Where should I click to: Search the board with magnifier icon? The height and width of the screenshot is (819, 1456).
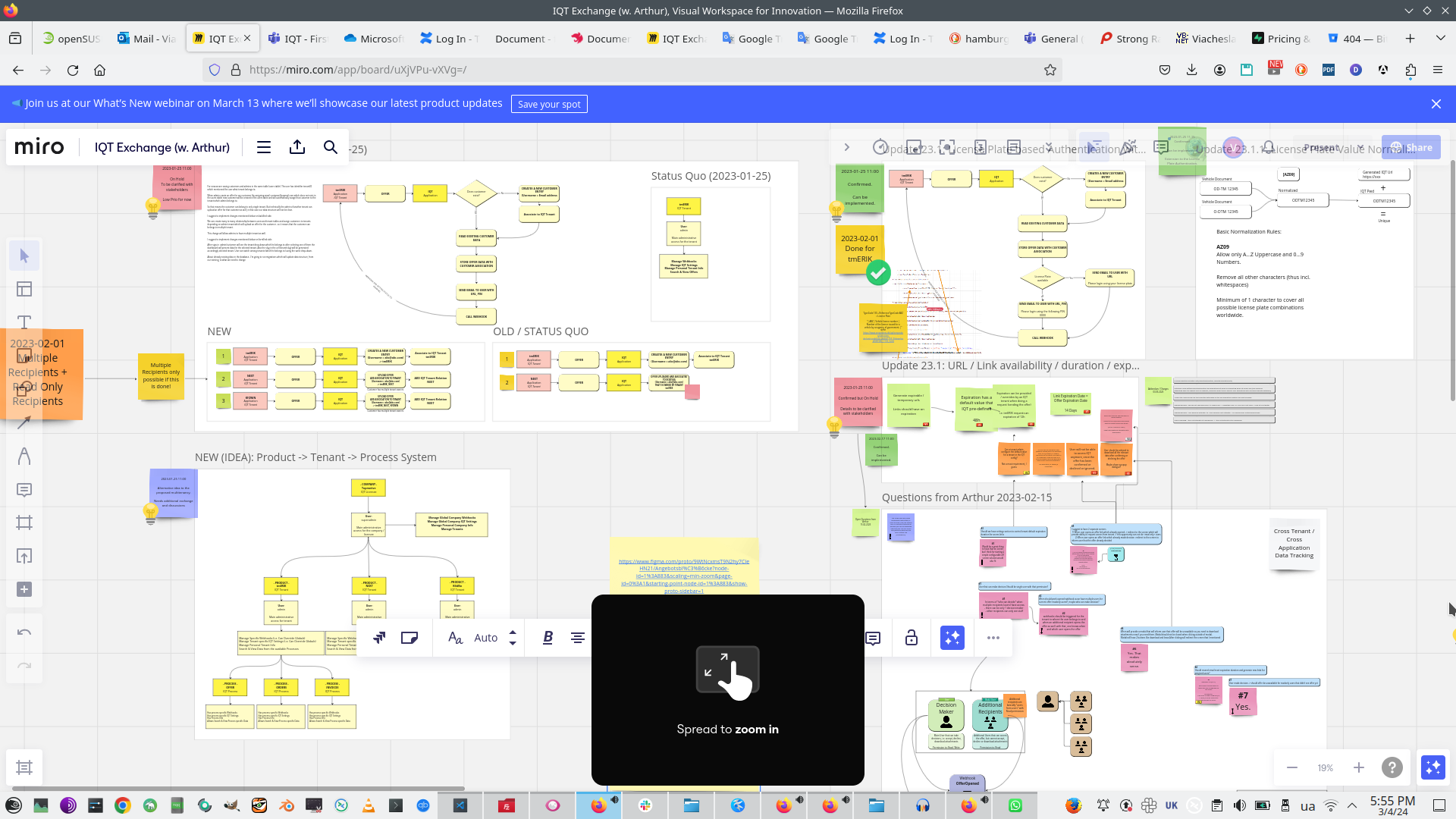pos(331,147)
